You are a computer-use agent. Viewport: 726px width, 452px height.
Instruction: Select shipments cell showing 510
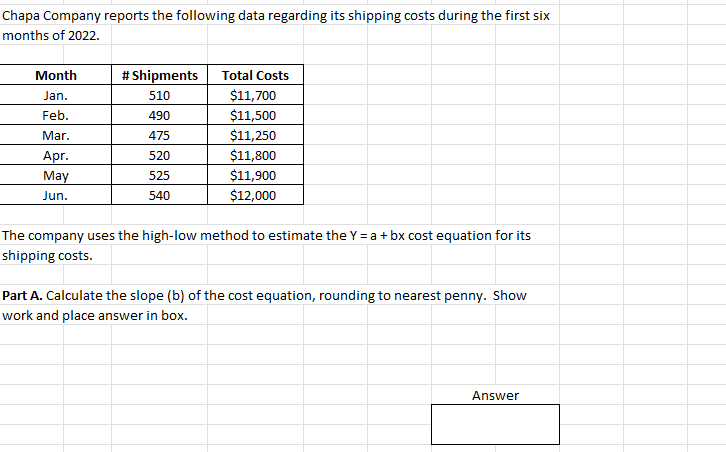159,95
